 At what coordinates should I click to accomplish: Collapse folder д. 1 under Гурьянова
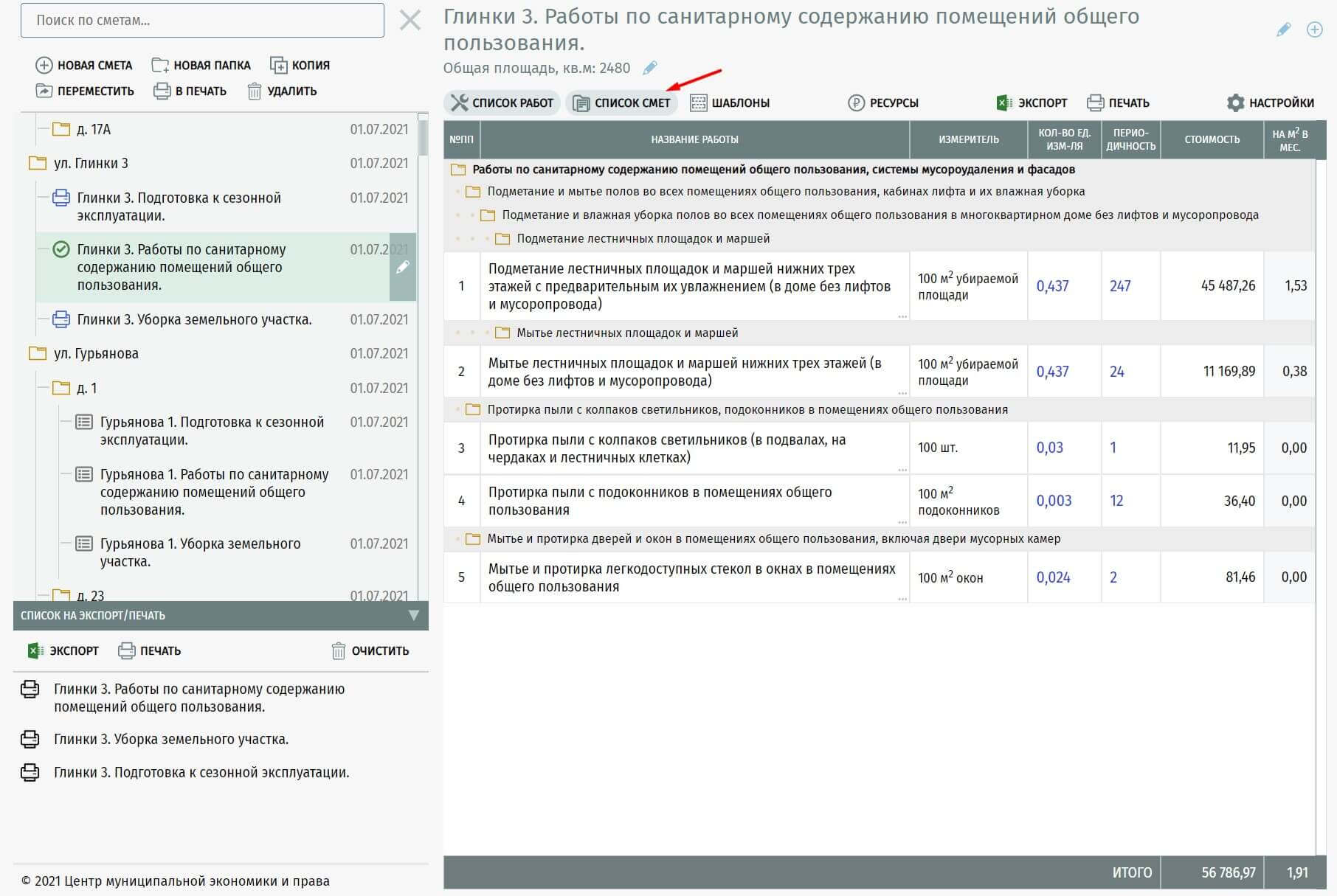pyautogui.click(x=61, y=388)
